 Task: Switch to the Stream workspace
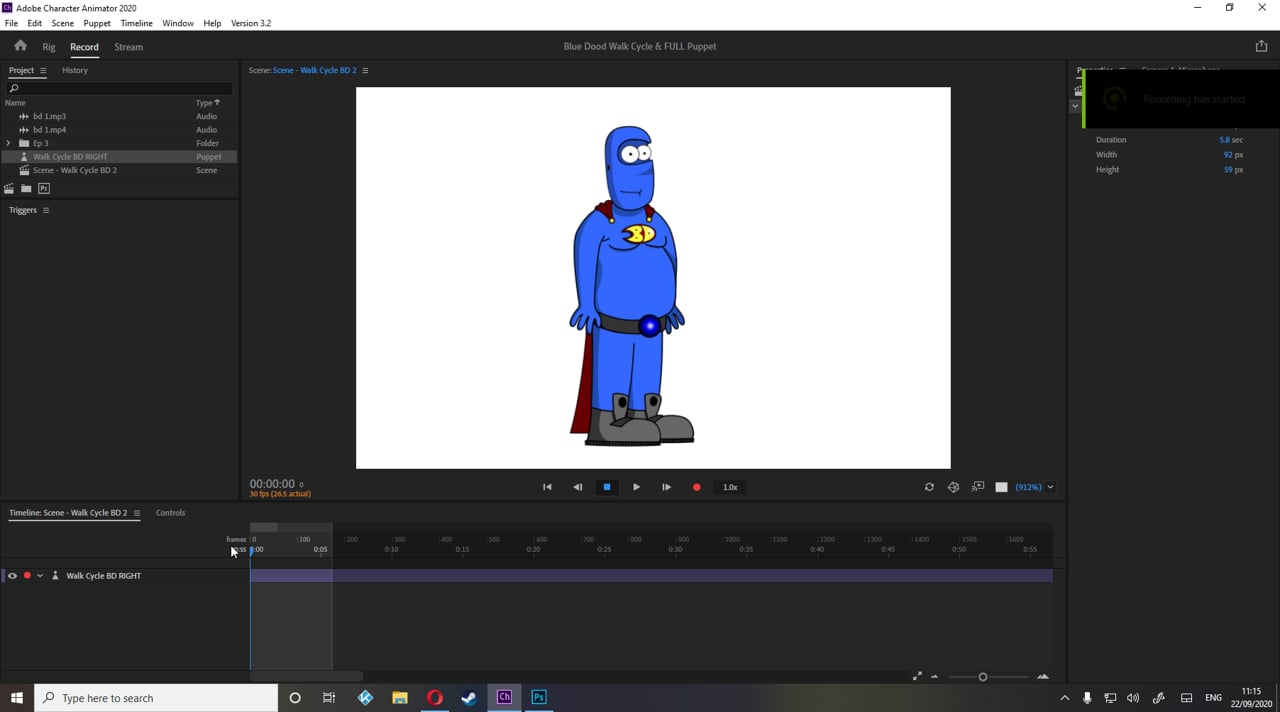point(128,47)
